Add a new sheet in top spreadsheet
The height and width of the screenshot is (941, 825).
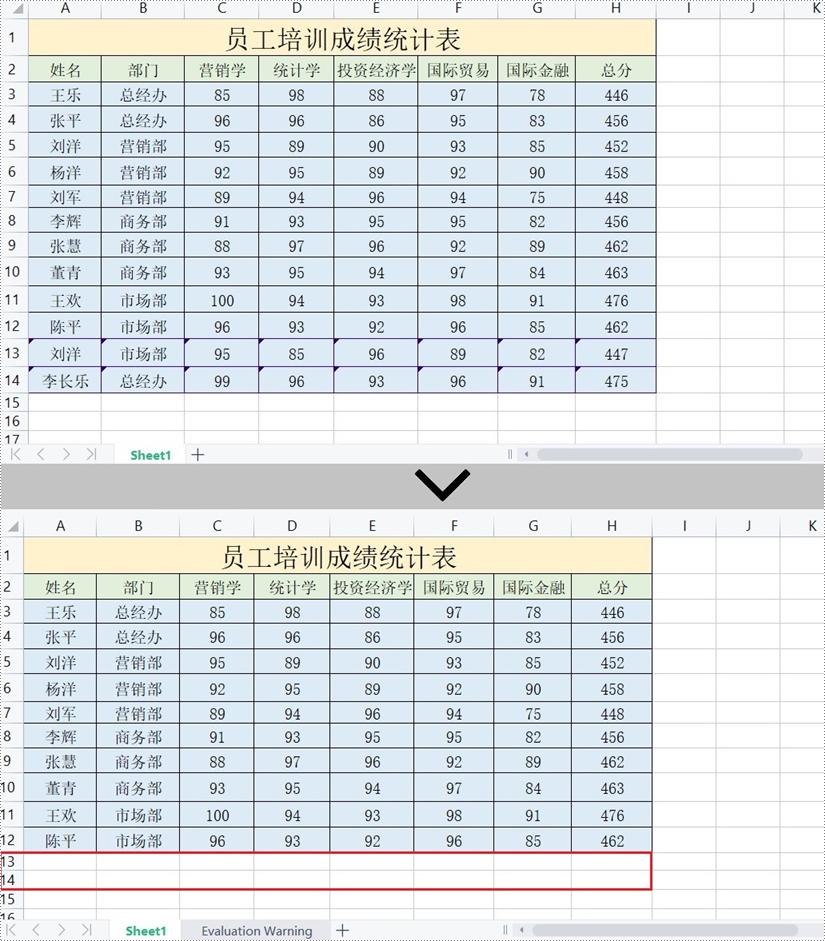click(x=198, y=455)
